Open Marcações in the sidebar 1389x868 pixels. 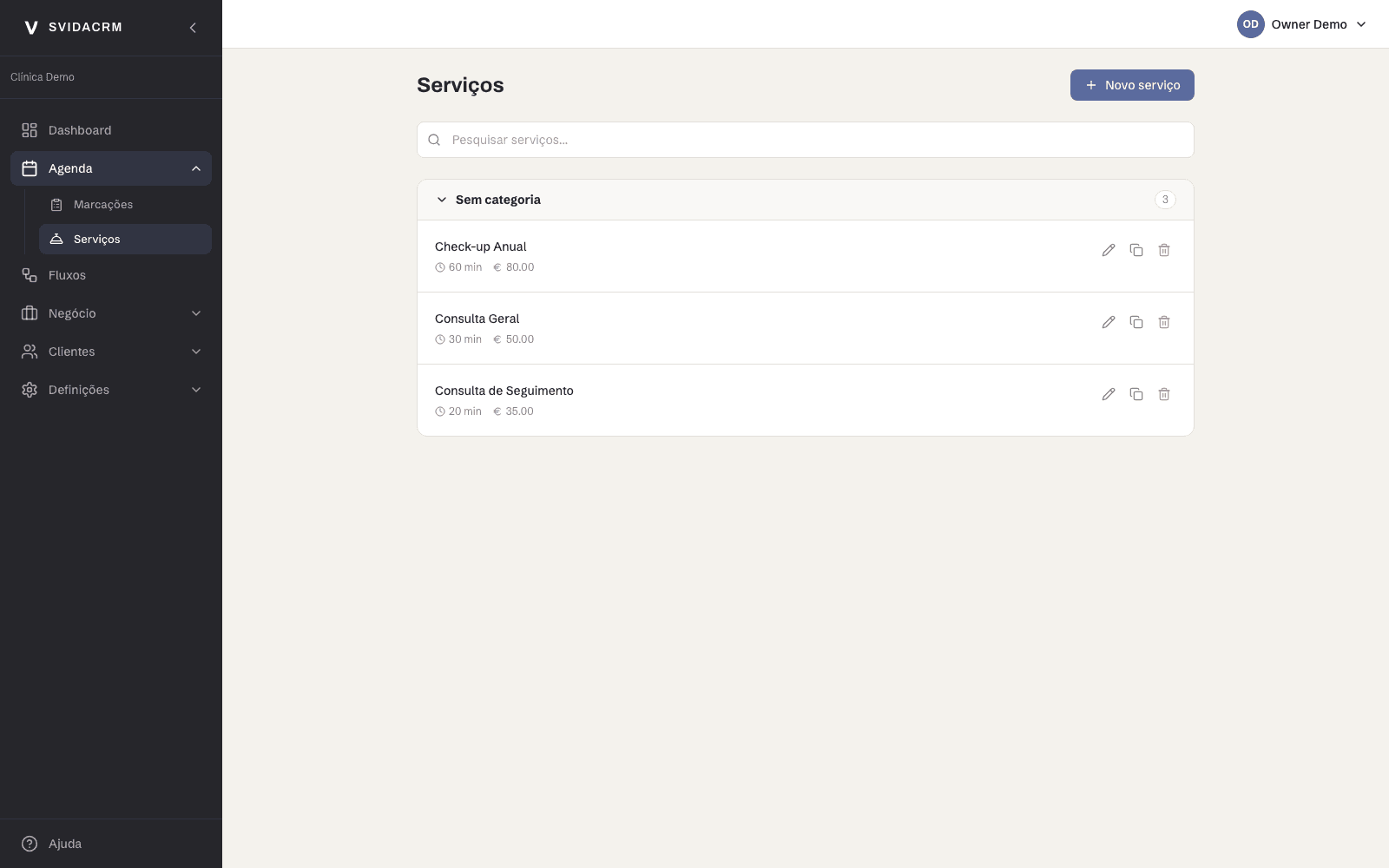coord(125,205)
